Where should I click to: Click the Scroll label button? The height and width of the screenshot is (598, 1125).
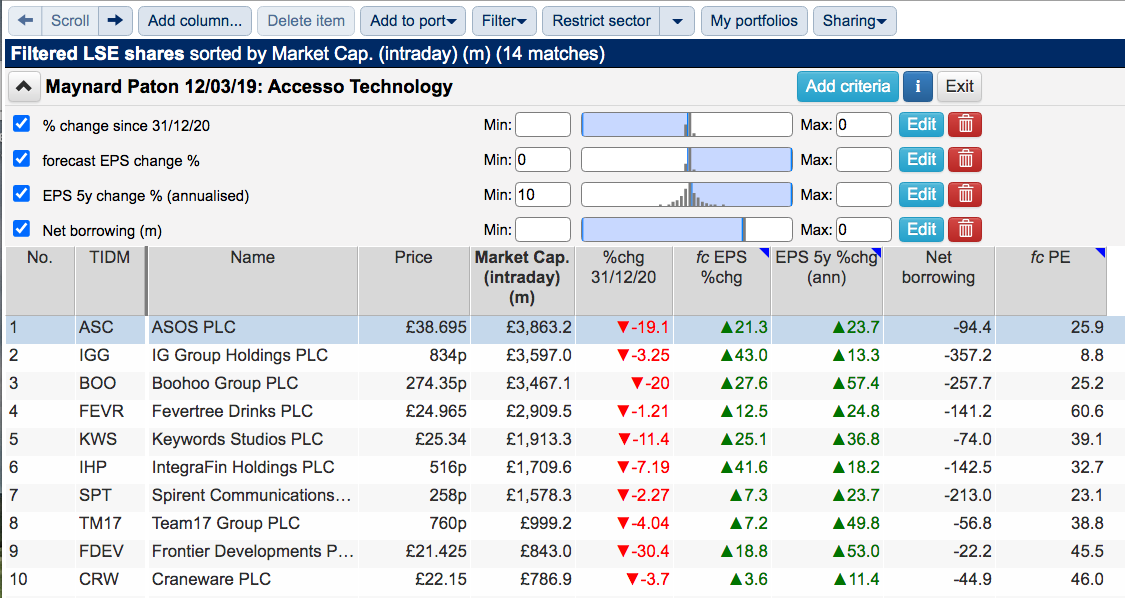click(x=70, y=21)
